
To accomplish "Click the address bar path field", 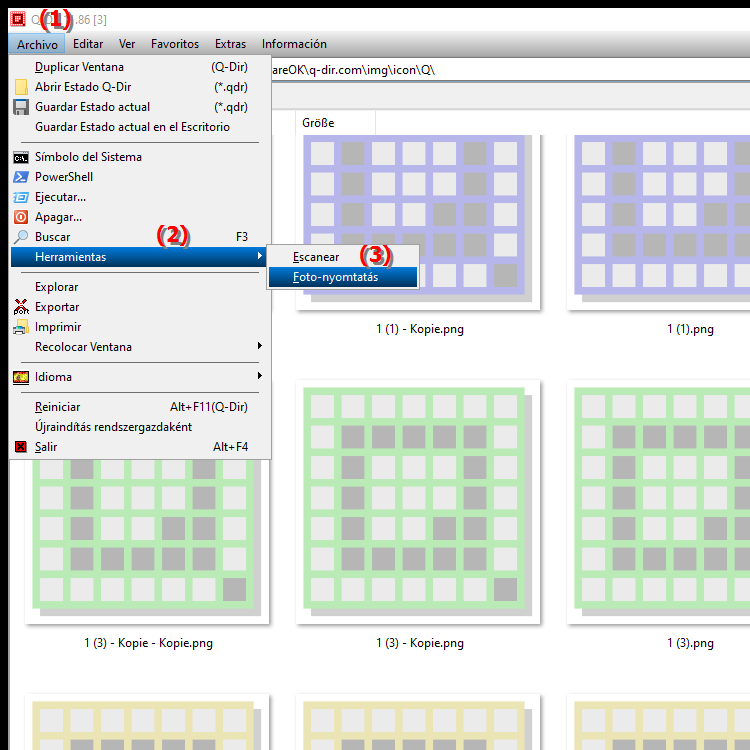I will [x=510, y=70].
